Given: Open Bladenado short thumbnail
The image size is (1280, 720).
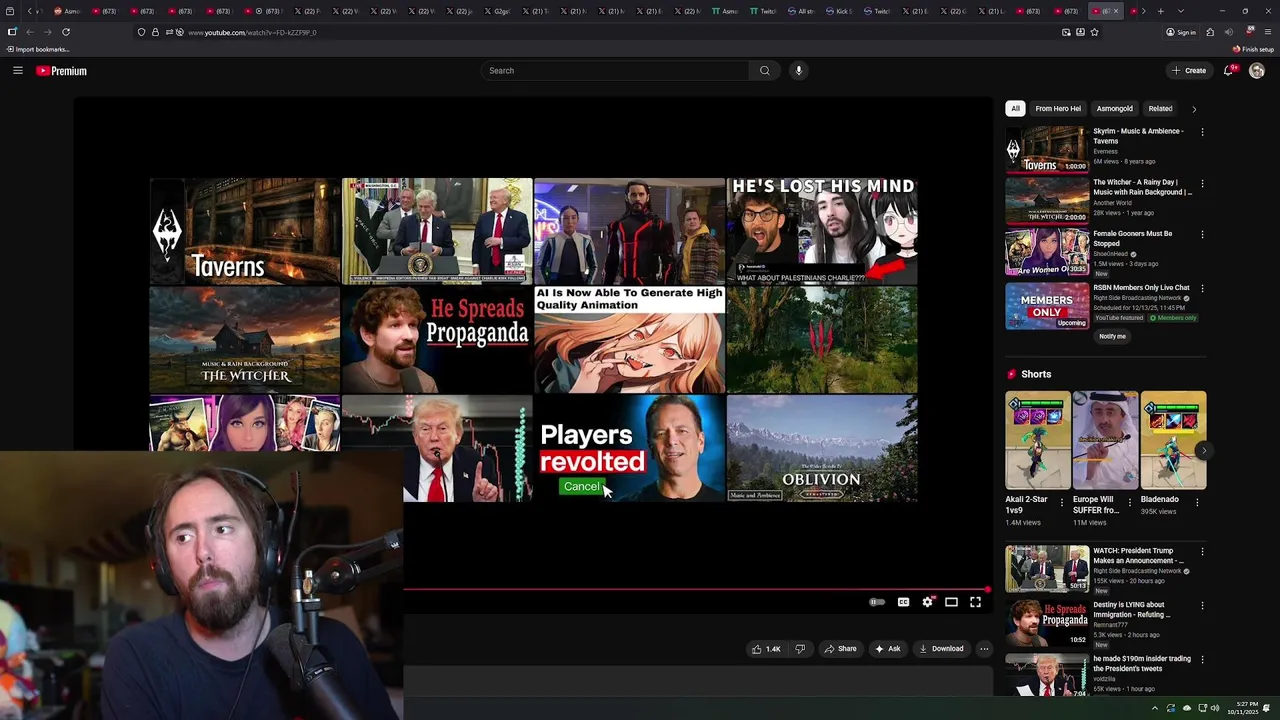Looking at the screenshot, I should pyautogui.click(x=1173, y=440).
